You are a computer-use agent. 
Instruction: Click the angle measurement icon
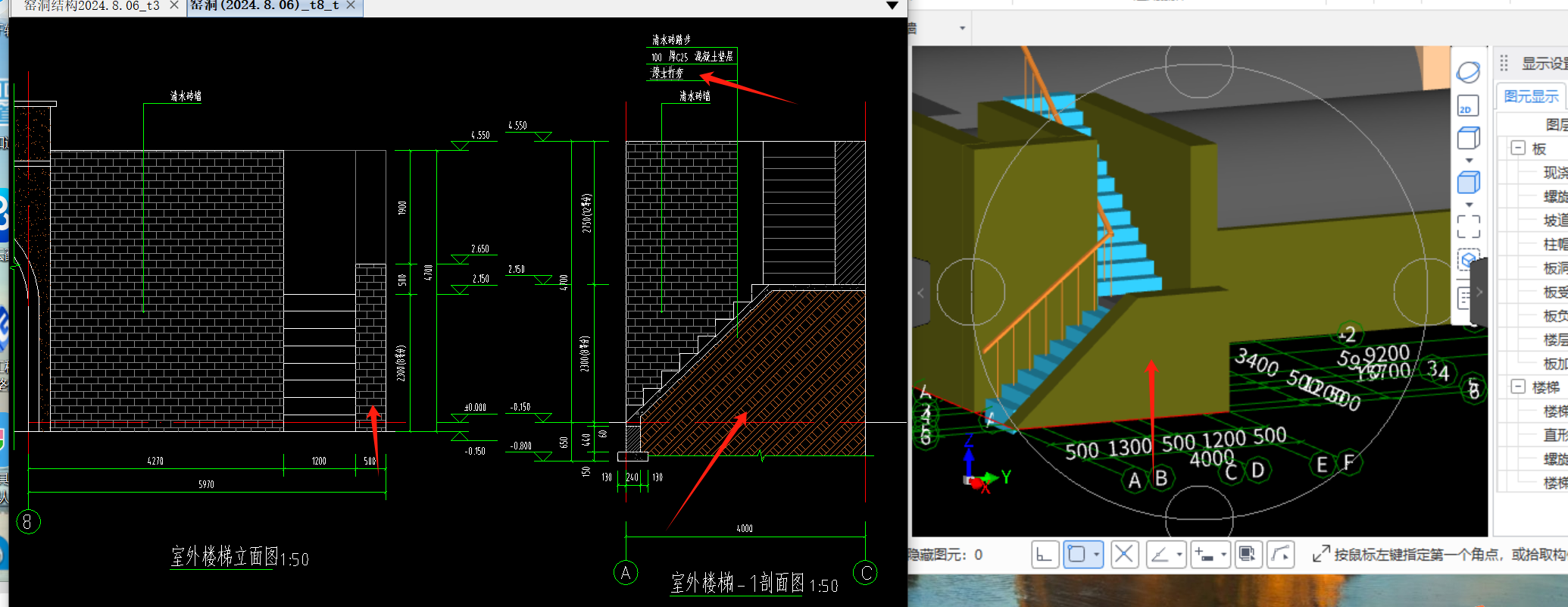coord(1160,555)
